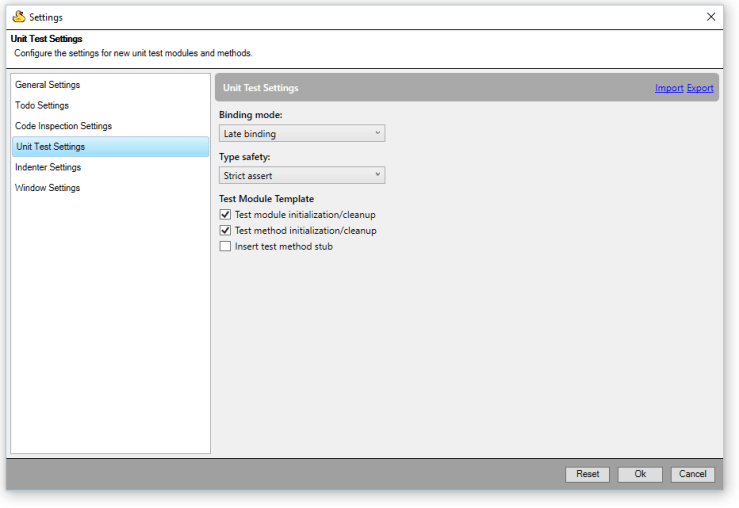
Task: Enable Insert test method stub
Action: [225, 246]
